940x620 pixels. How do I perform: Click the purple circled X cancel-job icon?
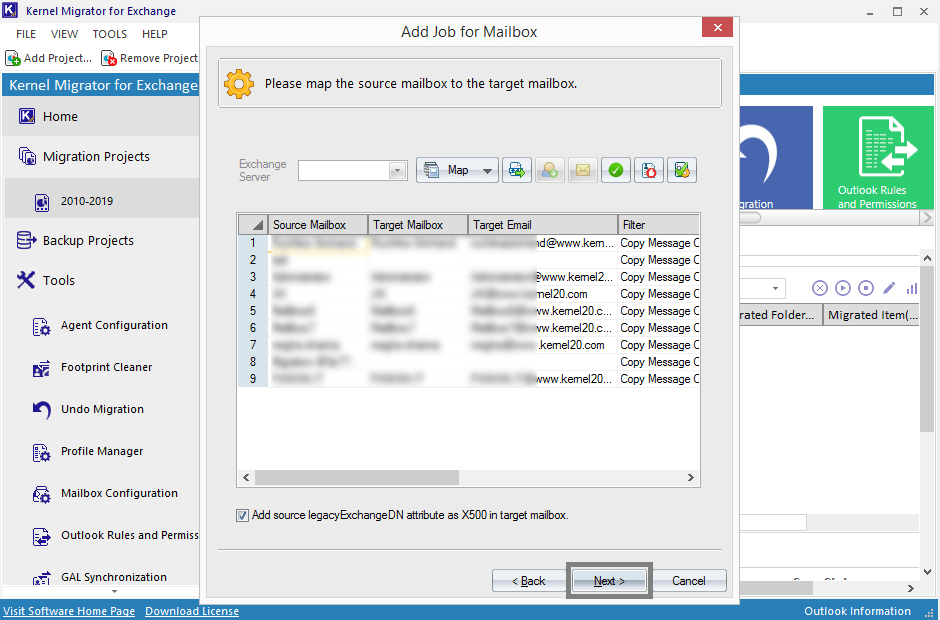[x=820, y=288]
